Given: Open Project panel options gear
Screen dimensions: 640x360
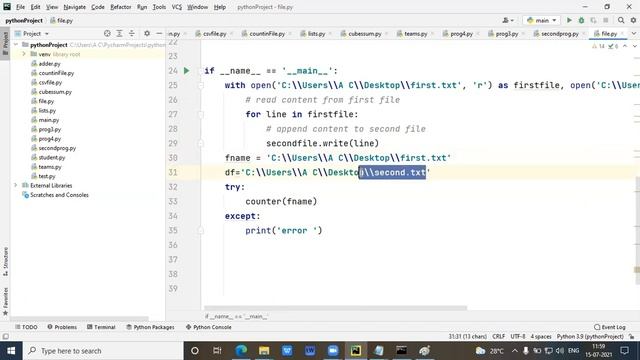Looking at the screenshot, I should tap(147, 33).
